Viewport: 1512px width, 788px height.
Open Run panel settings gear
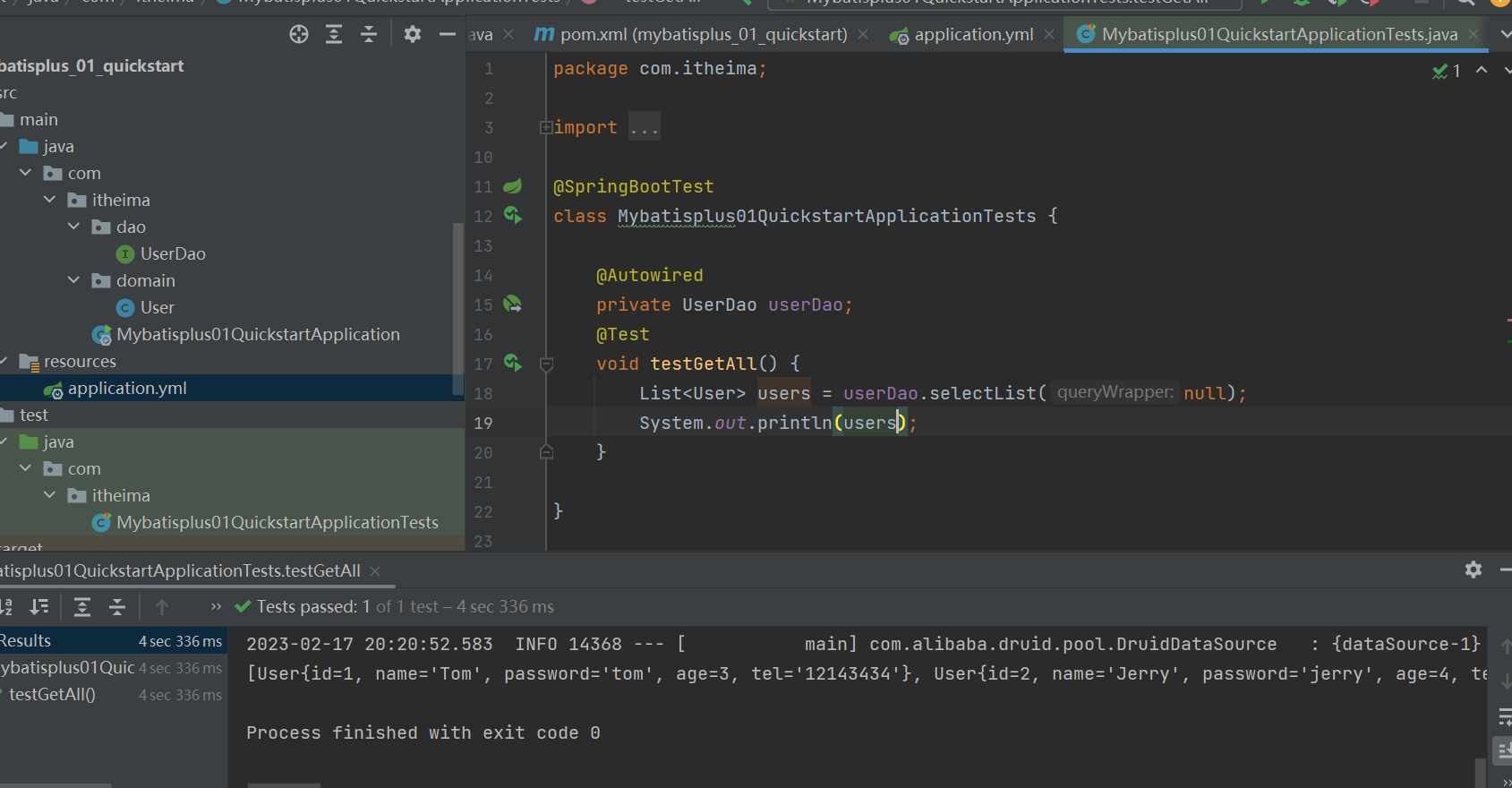pyautogui.click(x=1474, y=570)
